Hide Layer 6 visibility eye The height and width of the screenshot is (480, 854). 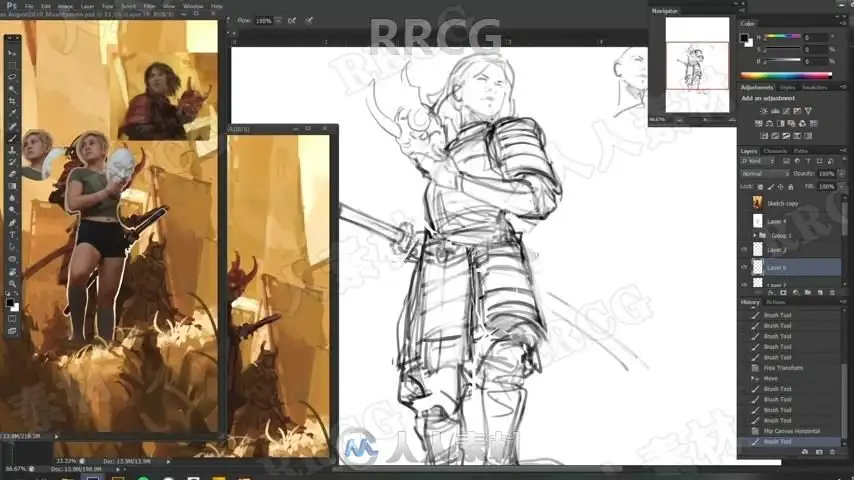coord(744,267)
